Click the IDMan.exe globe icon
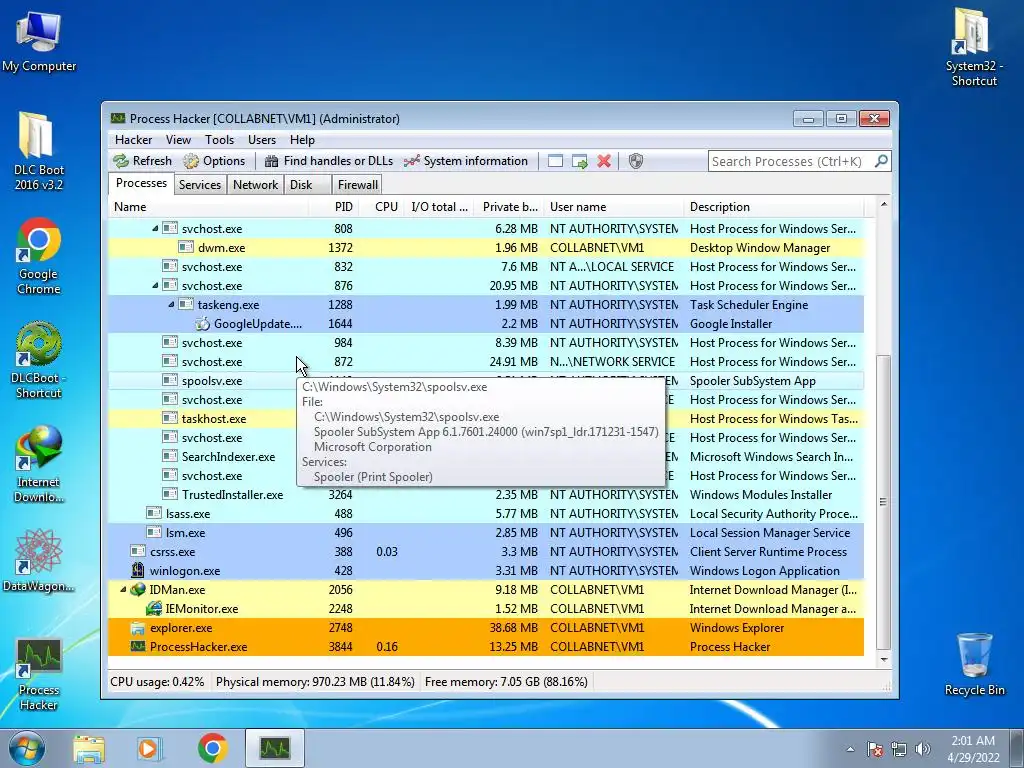 click(x=138, y=589)
